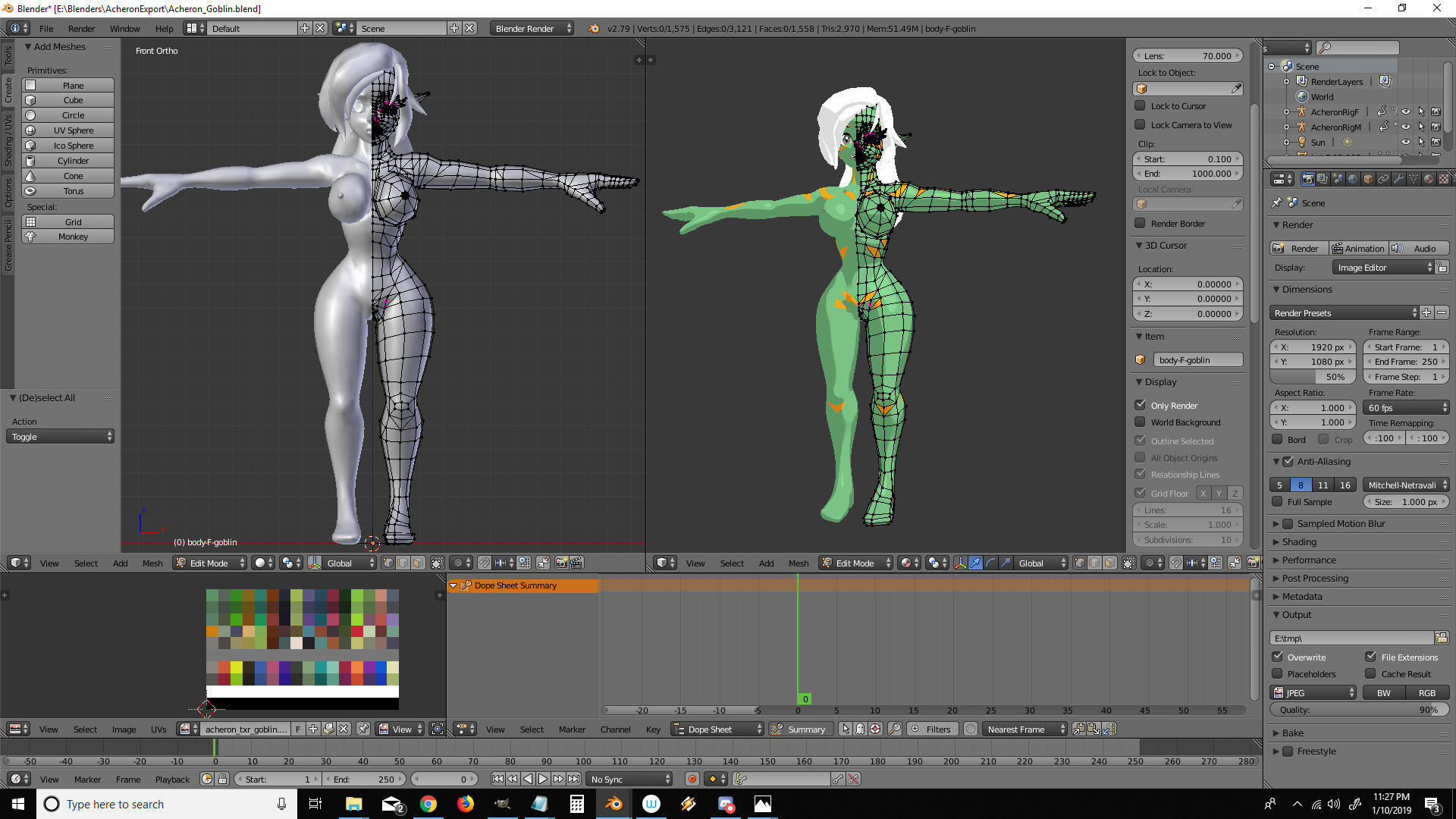Image resolution: width=1456 pixels, height=819 pixels.
Task: Open the Render menu in top bar
Action: (x=81, y=28)
